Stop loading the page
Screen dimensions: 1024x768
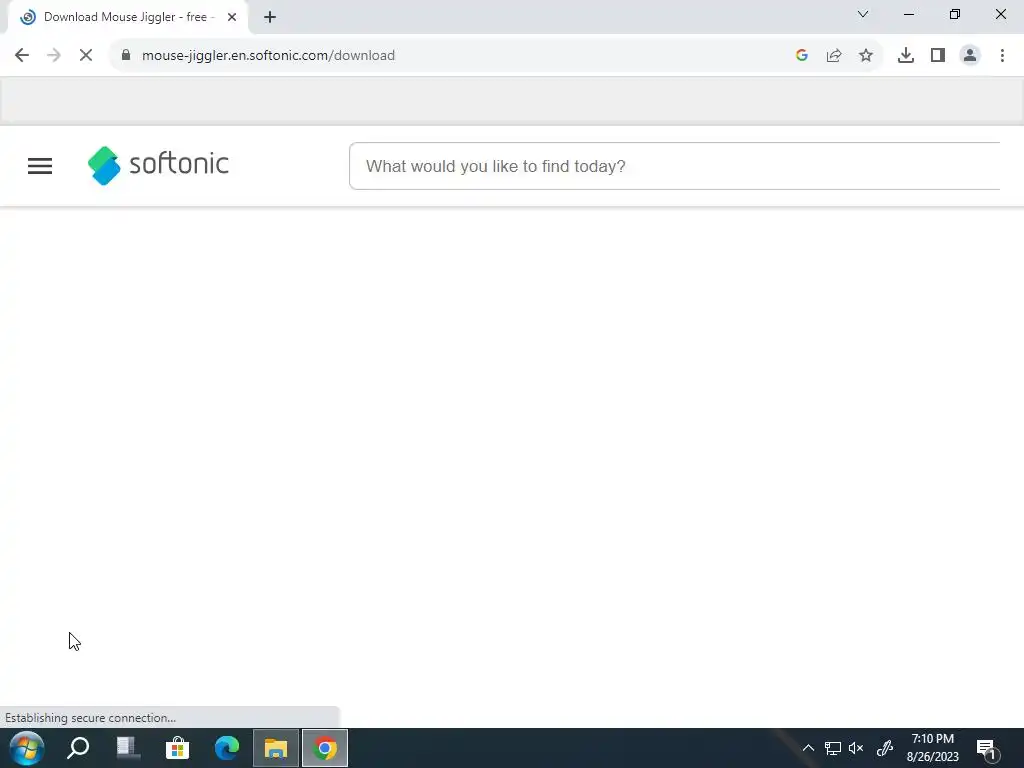coord(86,56)
